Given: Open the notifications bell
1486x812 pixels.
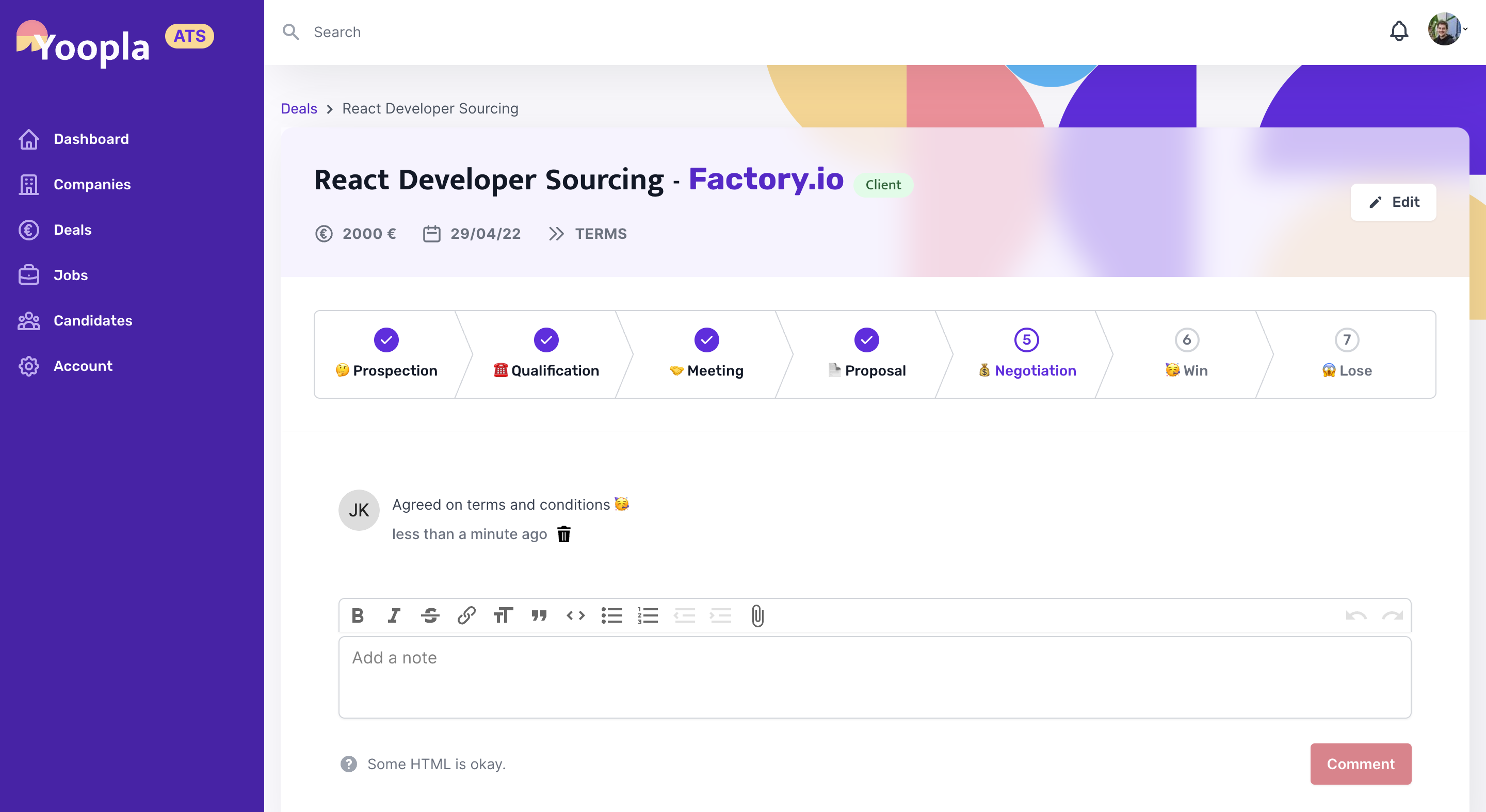Looking at the screenshot, I should click(x=1399, y=31).
